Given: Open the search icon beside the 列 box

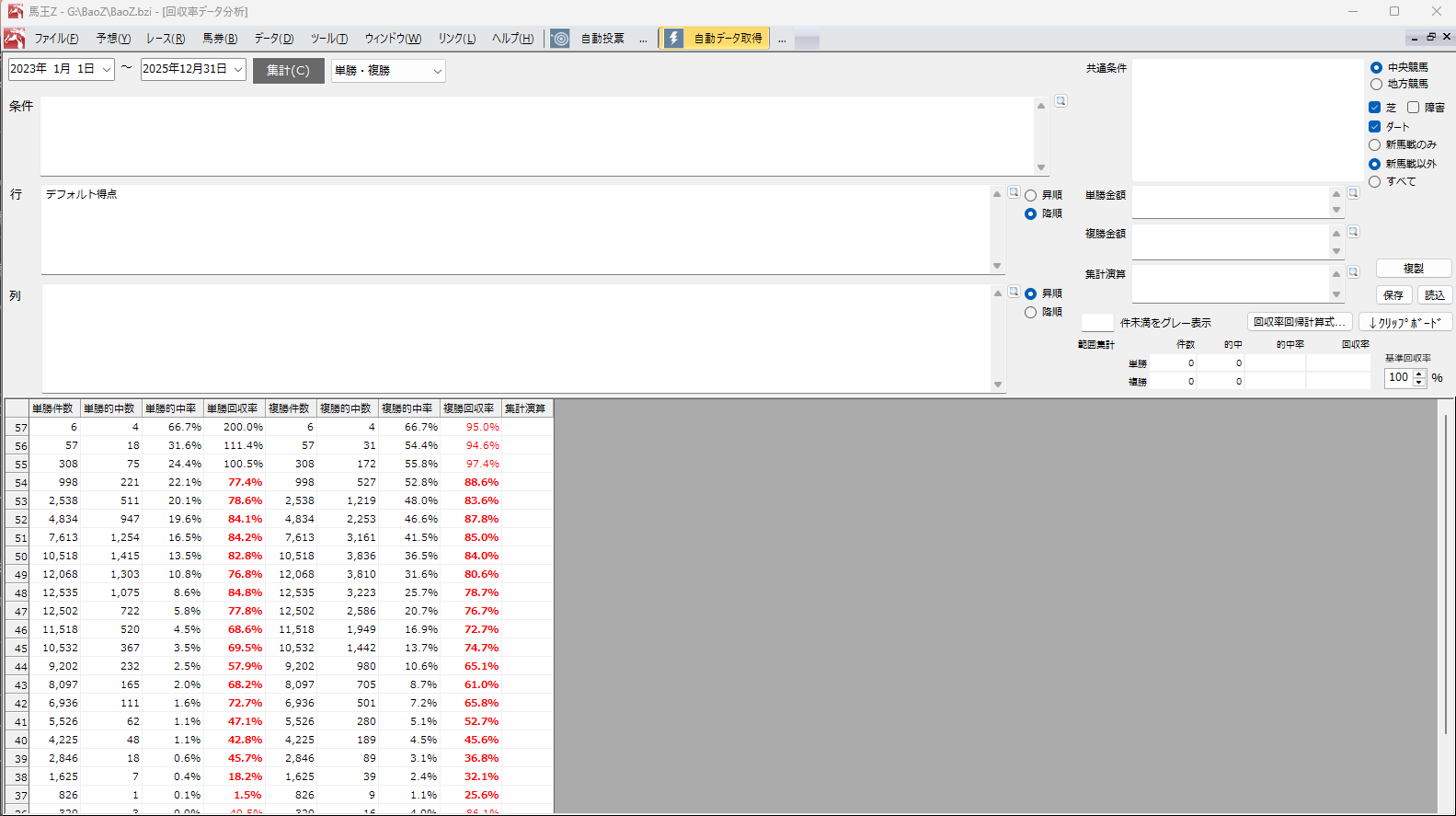Looking at the screenshot, I should click(x=1014, y=292).
